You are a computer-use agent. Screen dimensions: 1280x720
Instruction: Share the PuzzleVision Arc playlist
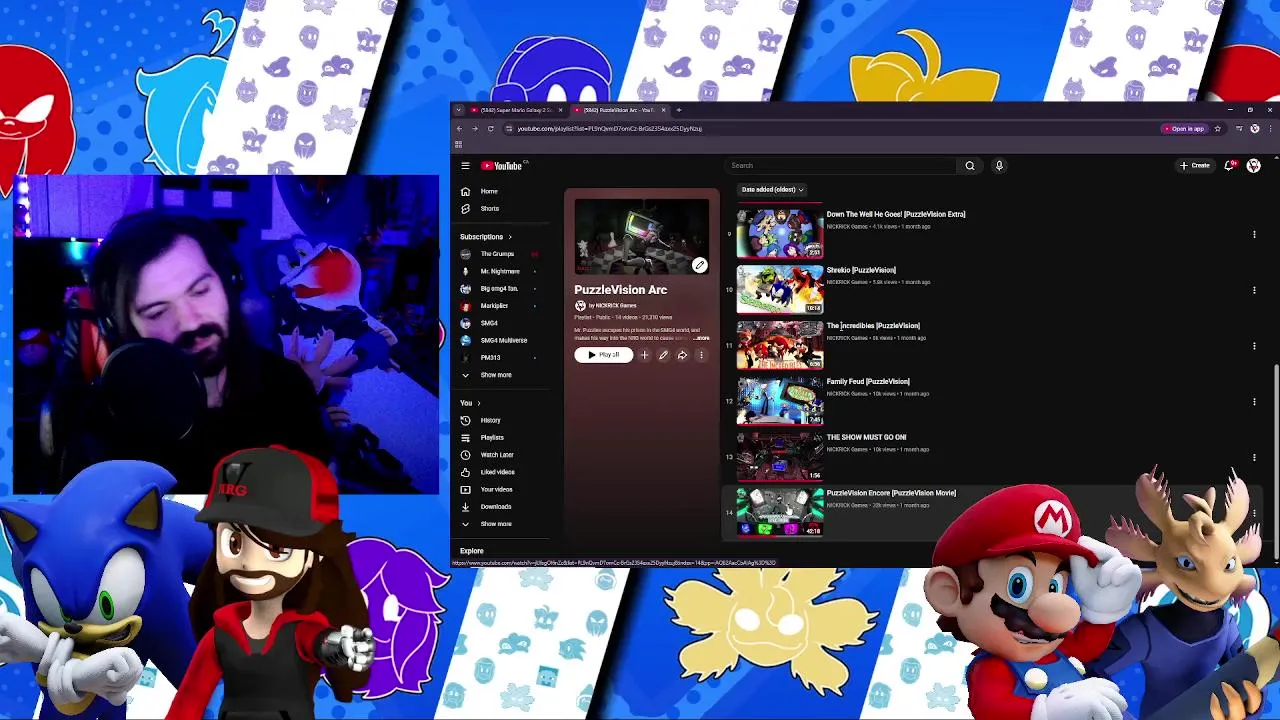coord(682,355)
